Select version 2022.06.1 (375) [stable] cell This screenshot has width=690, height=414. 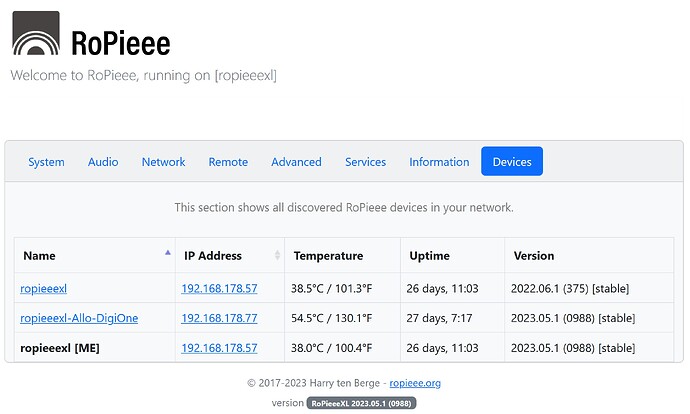[x=589, y=289]
